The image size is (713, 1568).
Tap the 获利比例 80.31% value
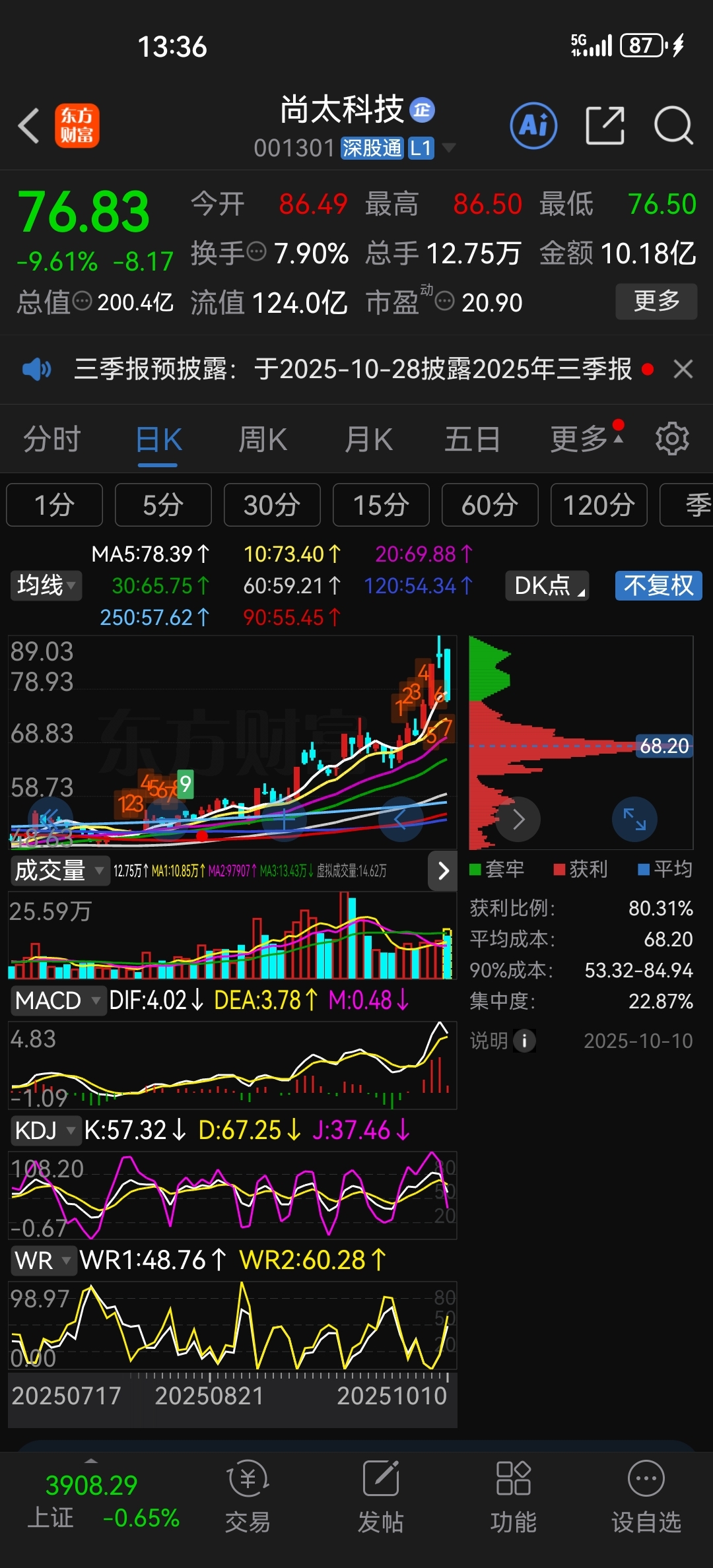click(x=660, y=908)
